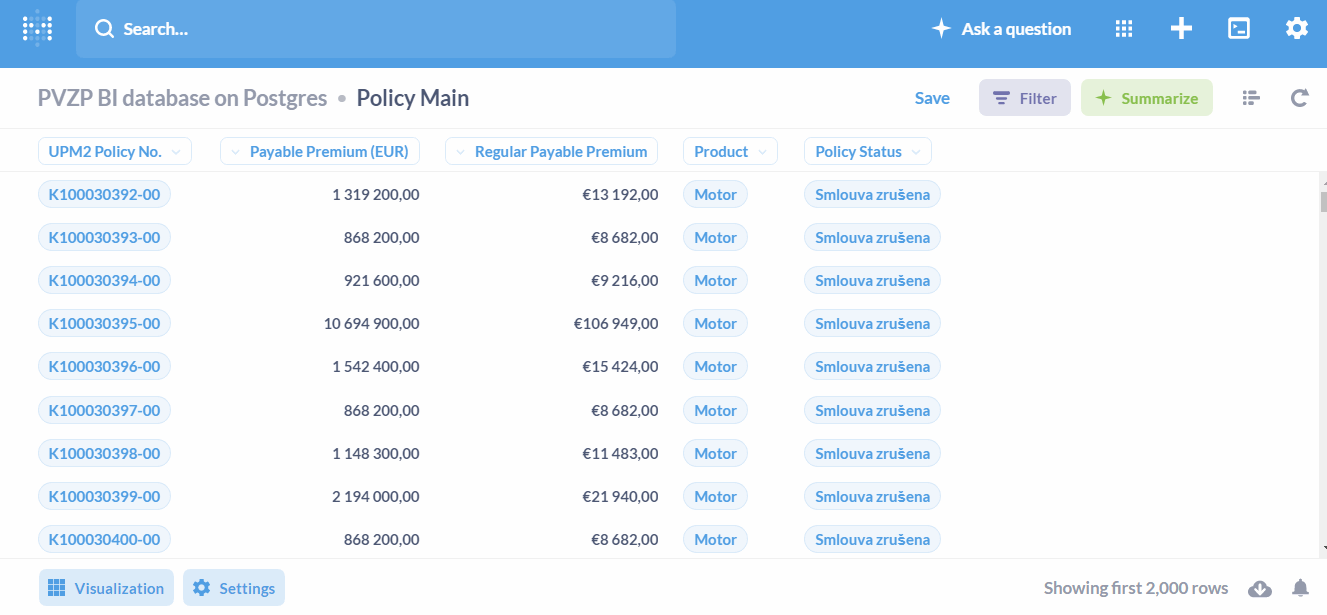The image size is (1327, 615).
Task: Open the question notebook editor icon
Action: [x=1250, y=97]
